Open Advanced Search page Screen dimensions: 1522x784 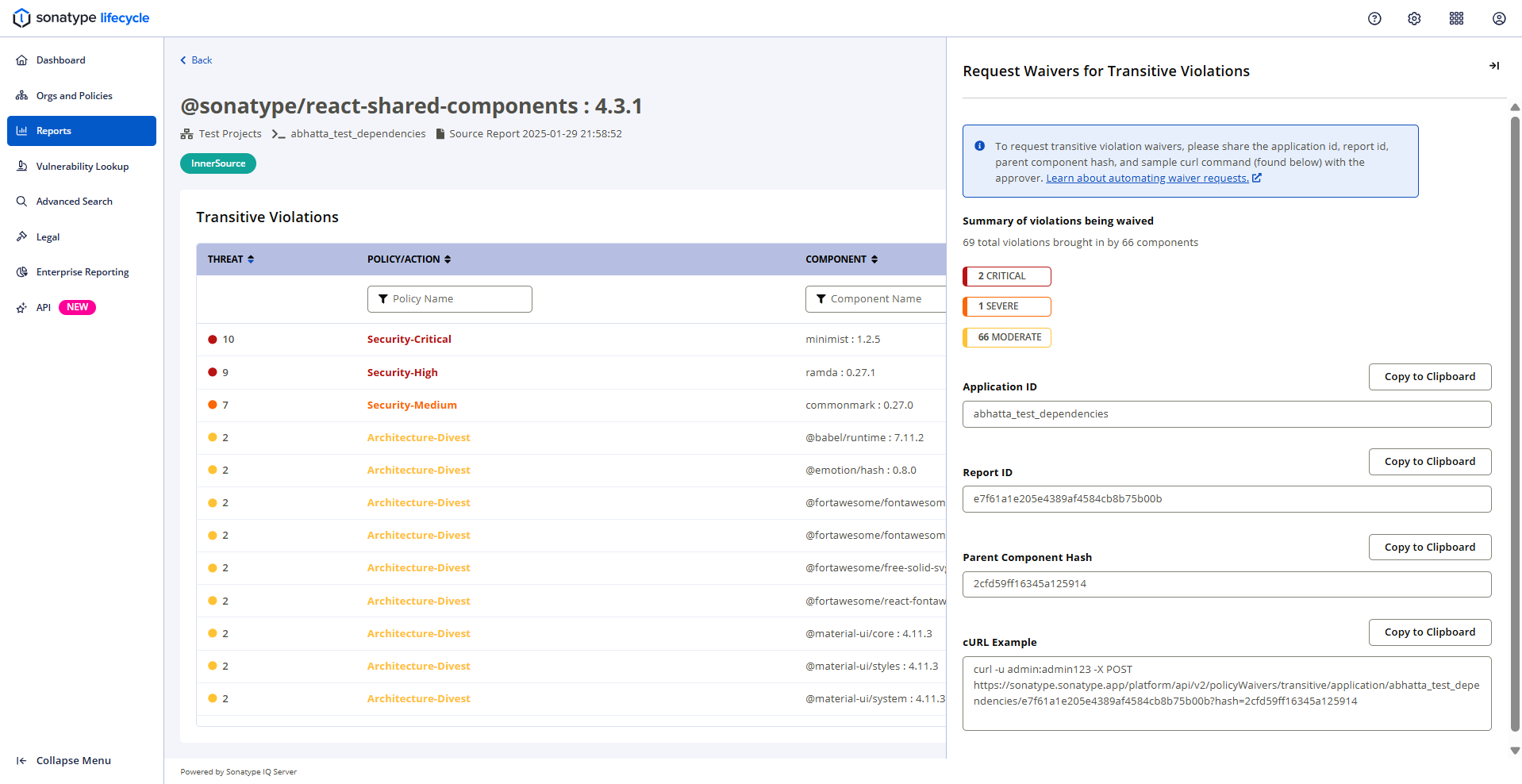tap(82, 202)
